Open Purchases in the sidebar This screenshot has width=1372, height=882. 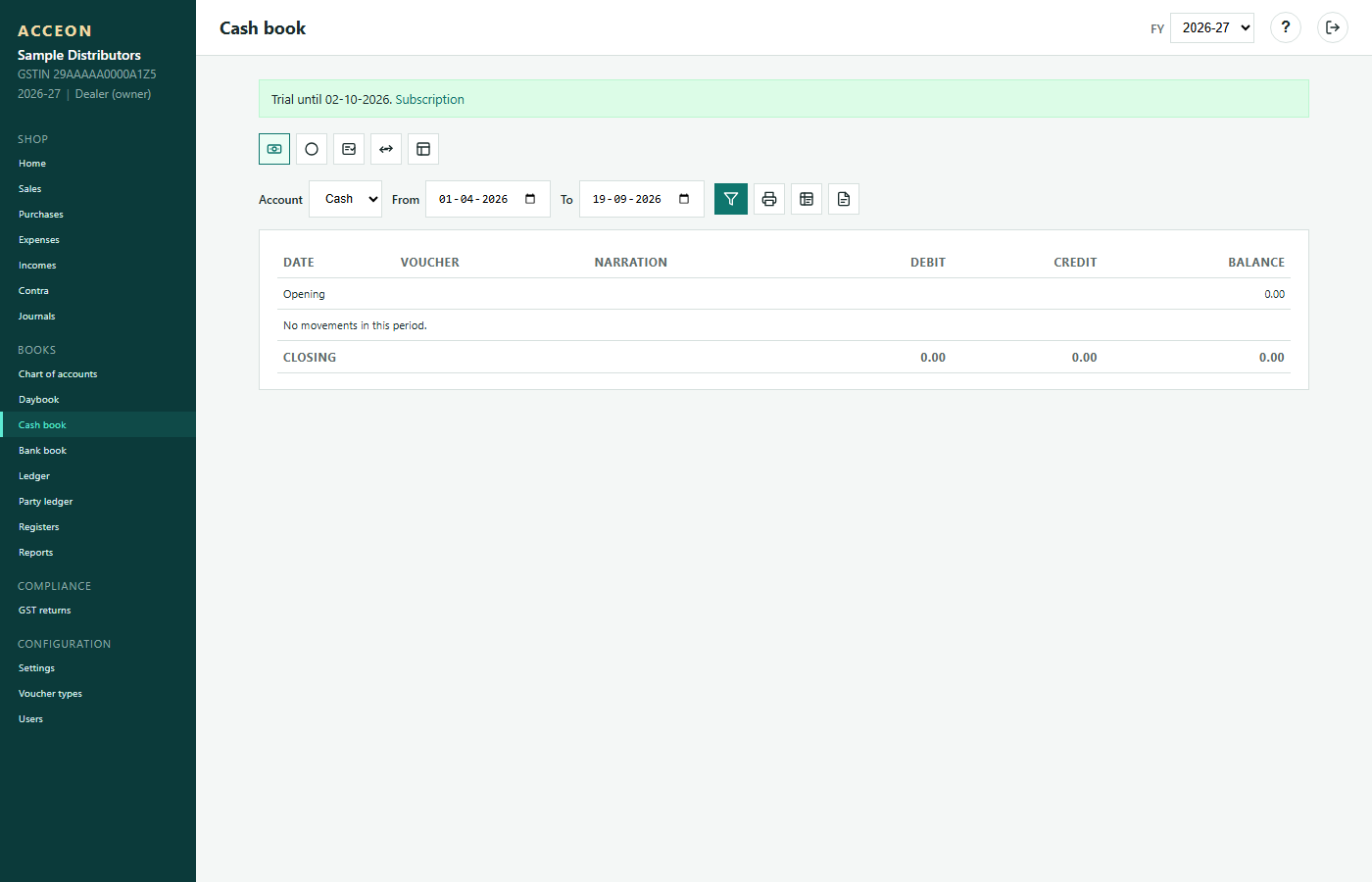coord(98,215)
